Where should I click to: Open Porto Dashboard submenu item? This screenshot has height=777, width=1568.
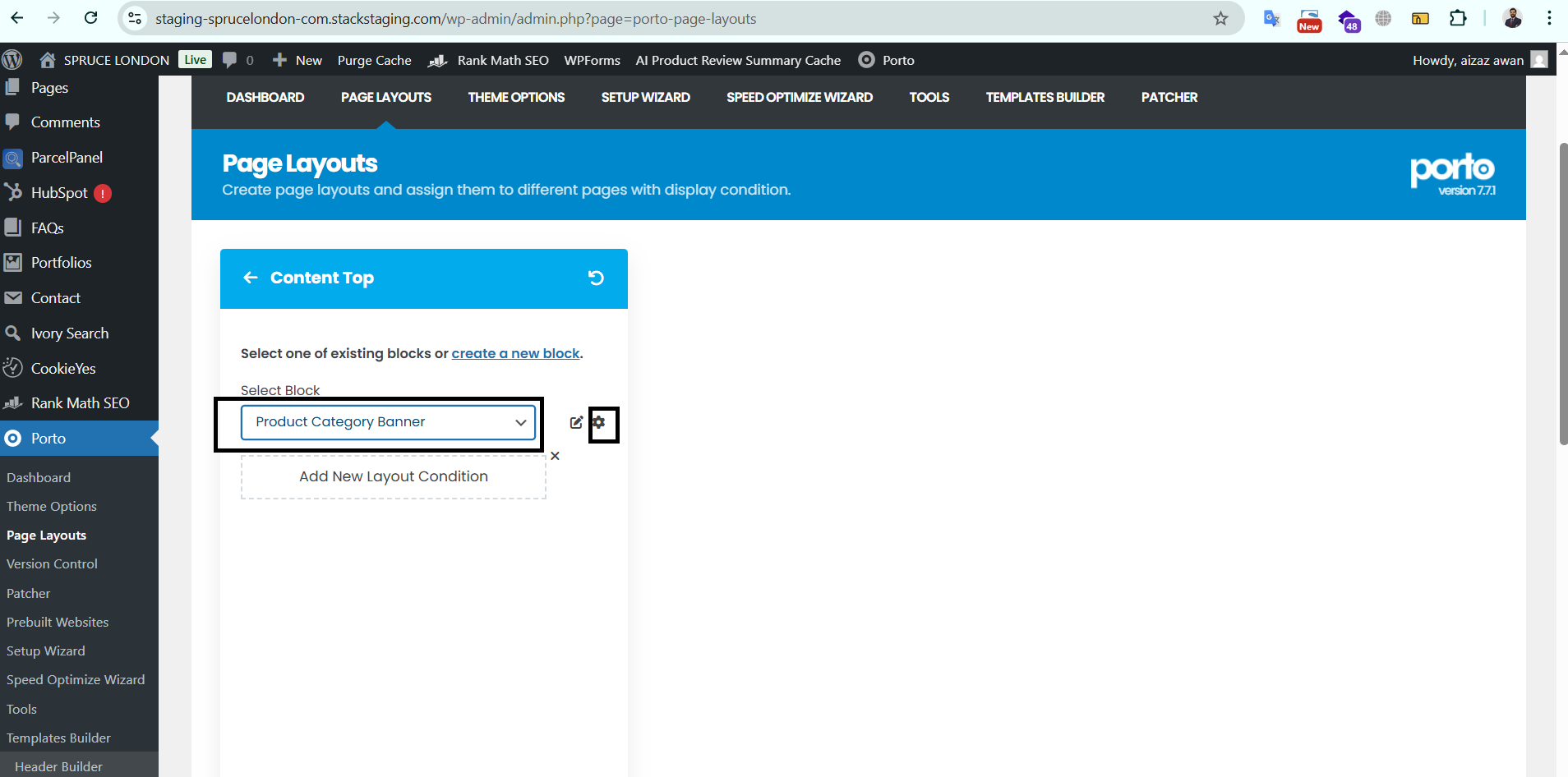coord(39,478)
